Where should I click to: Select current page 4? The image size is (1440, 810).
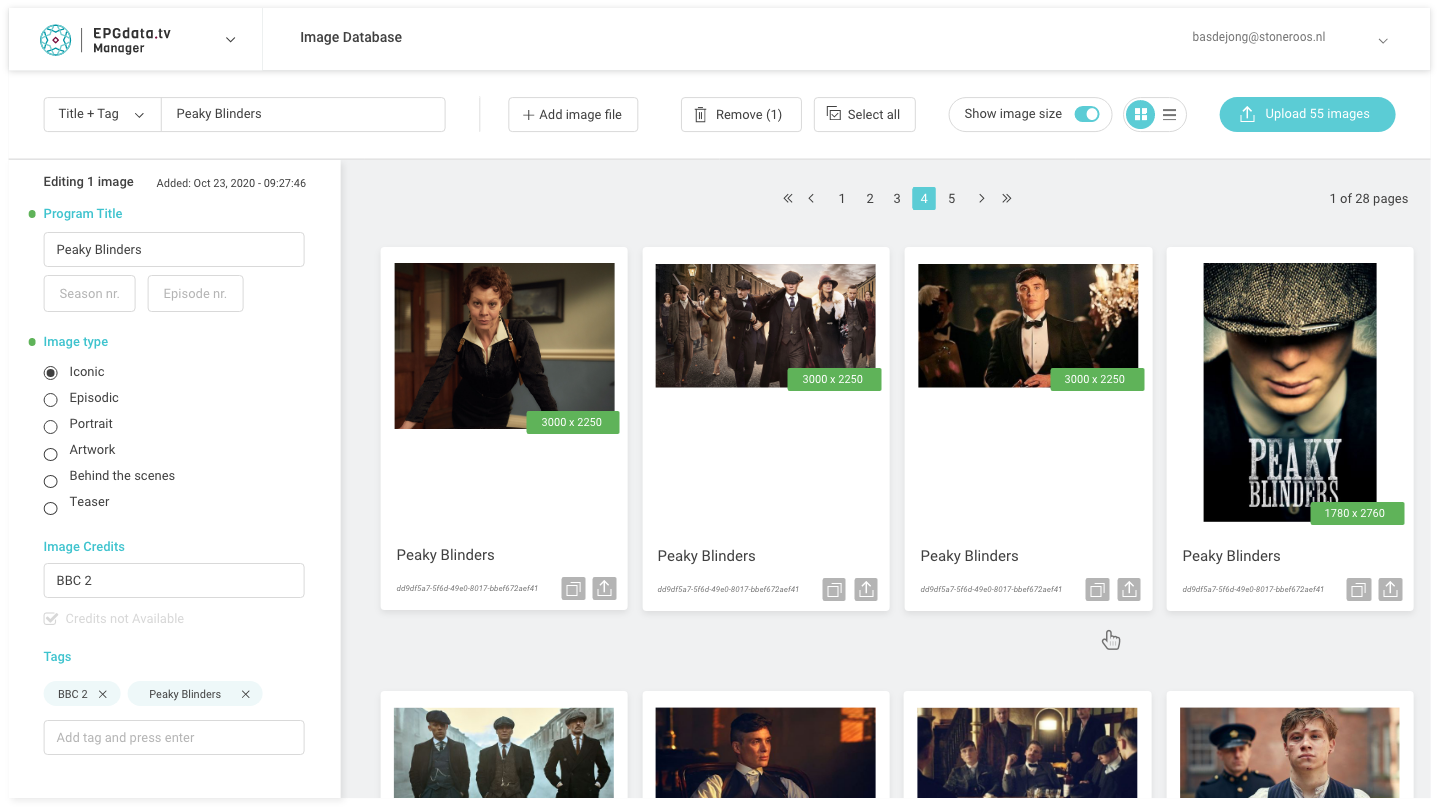(x=924, y=198)
